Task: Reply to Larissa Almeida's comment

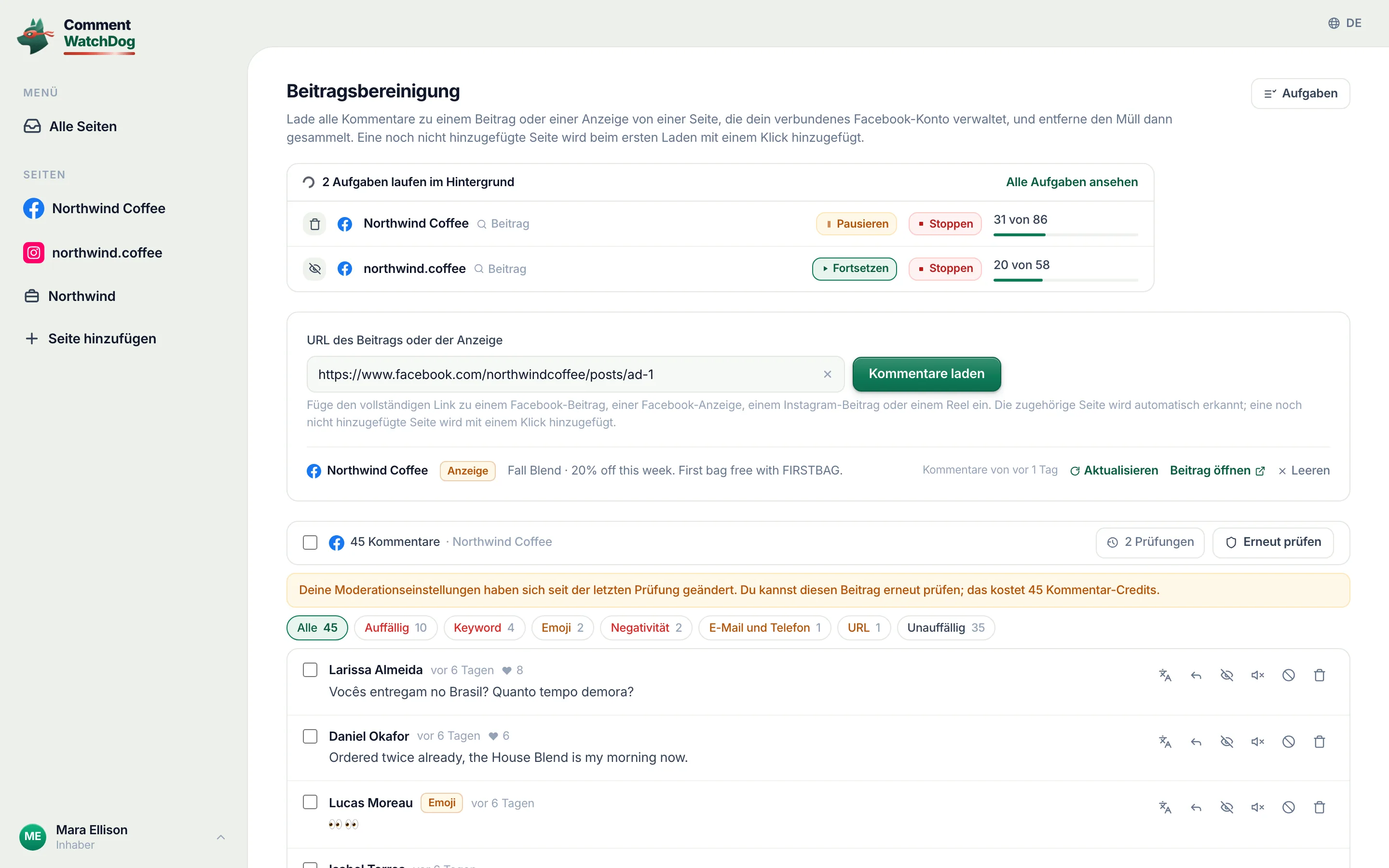Action: (1196, 675)
